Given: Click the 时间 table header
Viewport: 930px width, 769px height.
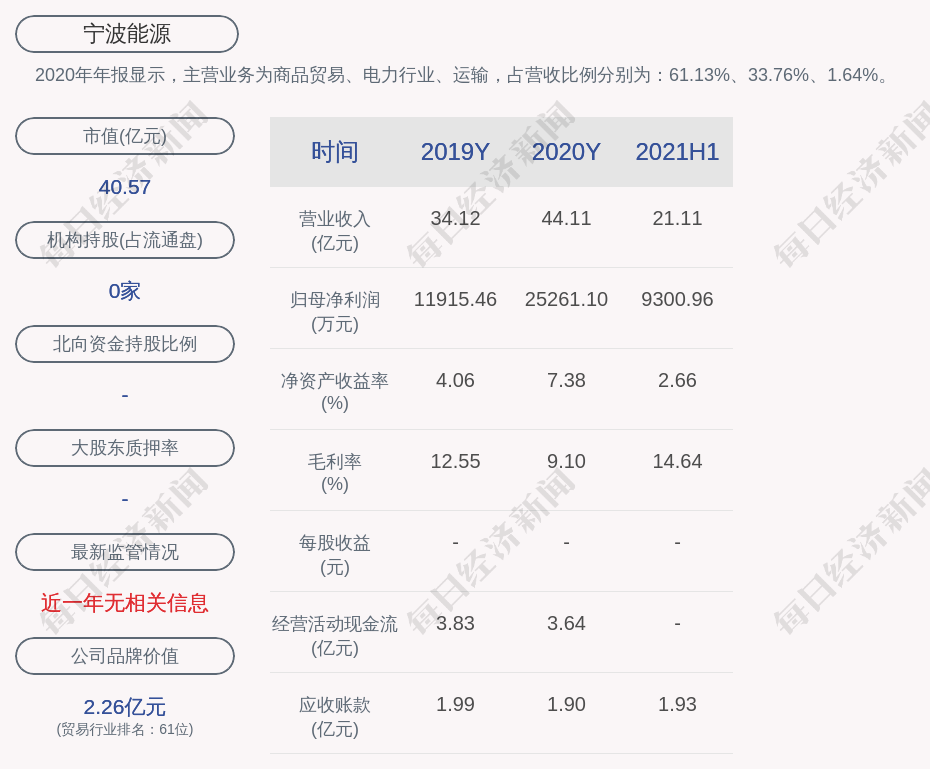Looking at the screenshot, I should 335,152.
